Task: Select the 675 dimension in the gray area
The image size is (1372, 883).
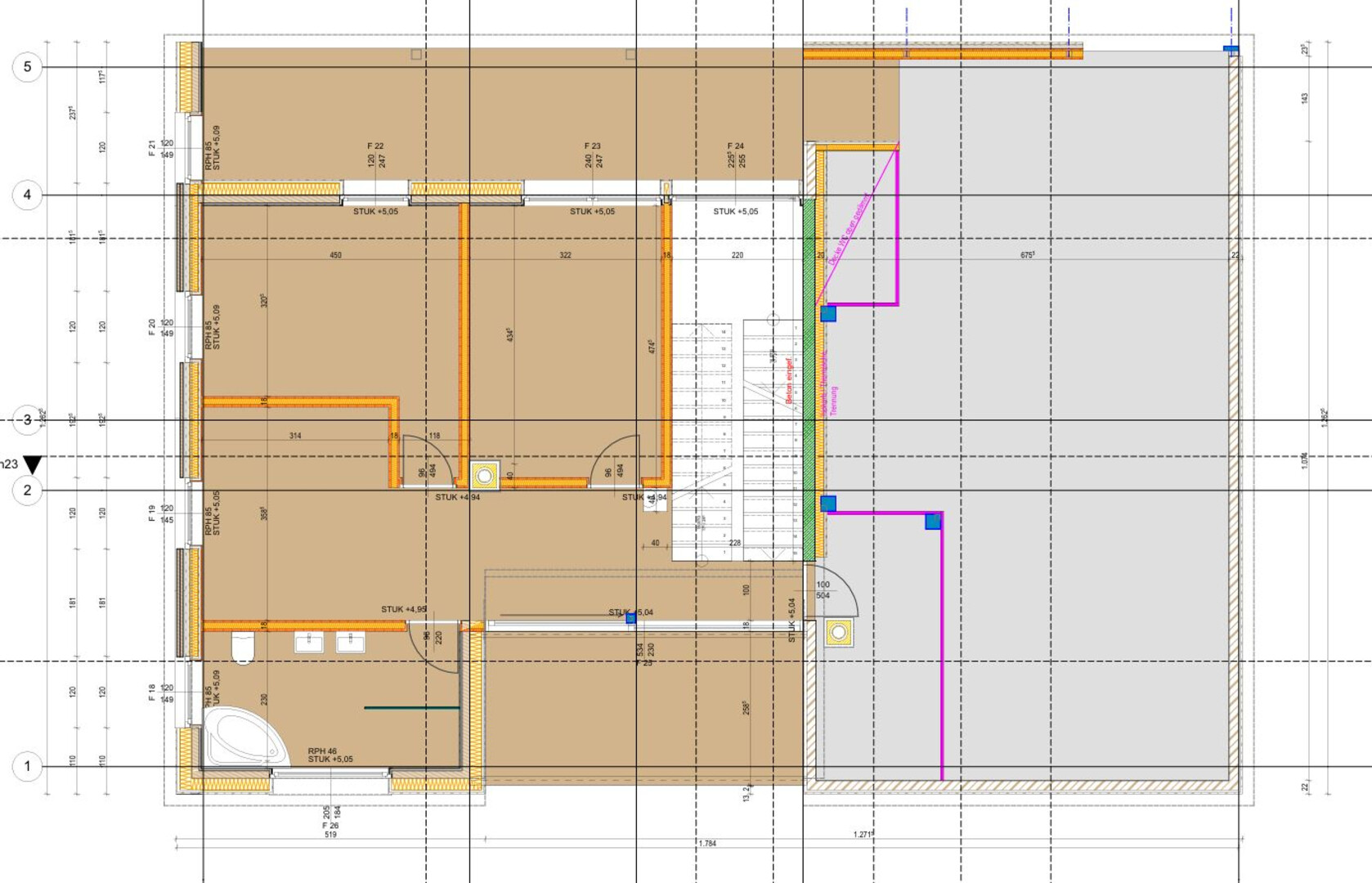Action: click(x=1027, y=255)
